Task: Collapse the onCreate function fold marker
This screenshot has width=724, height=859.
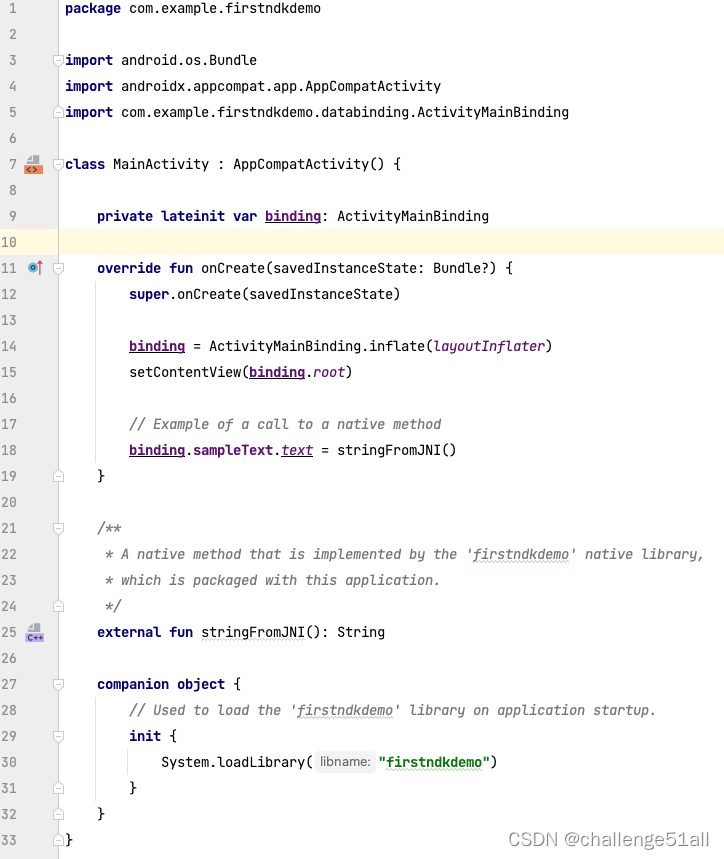Action: coord(58,268)
